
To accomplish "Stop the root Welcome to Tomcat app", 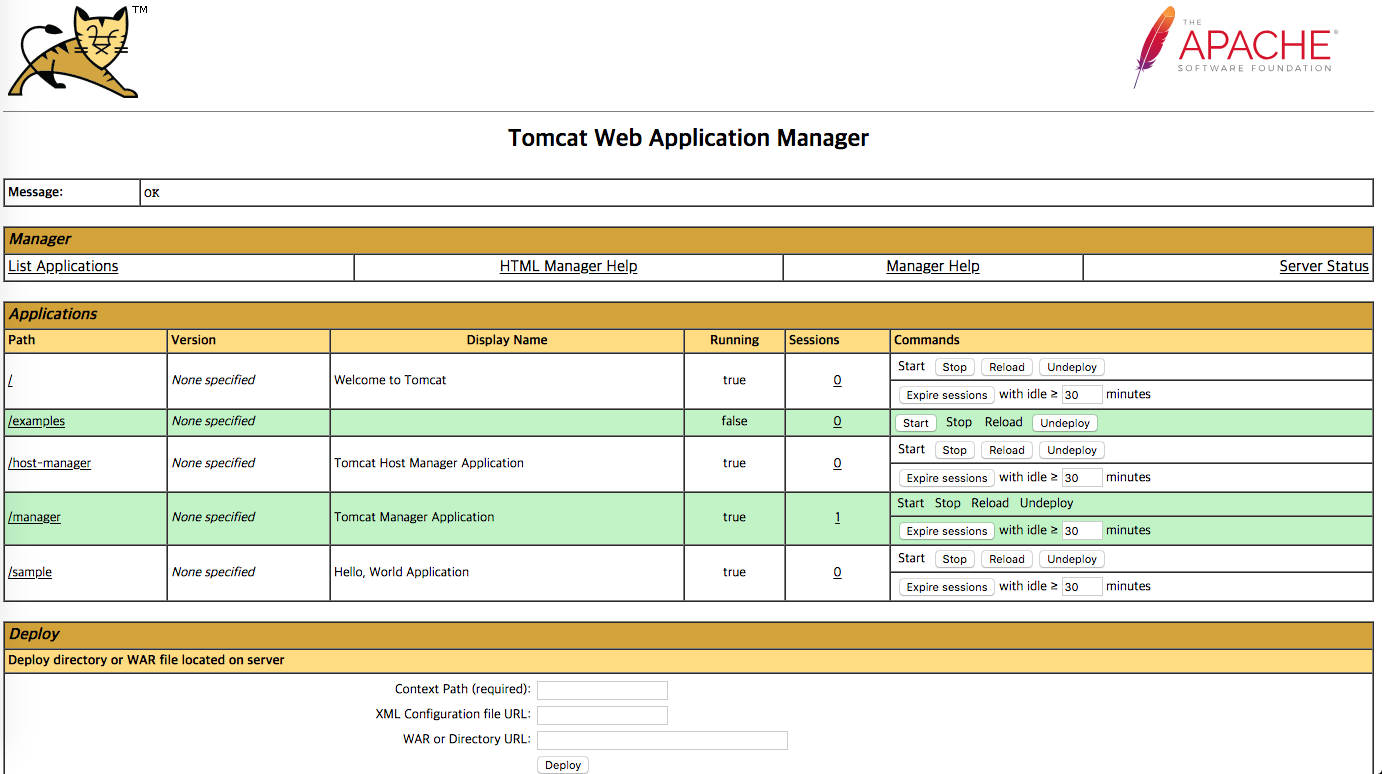I will coord(955,367).
